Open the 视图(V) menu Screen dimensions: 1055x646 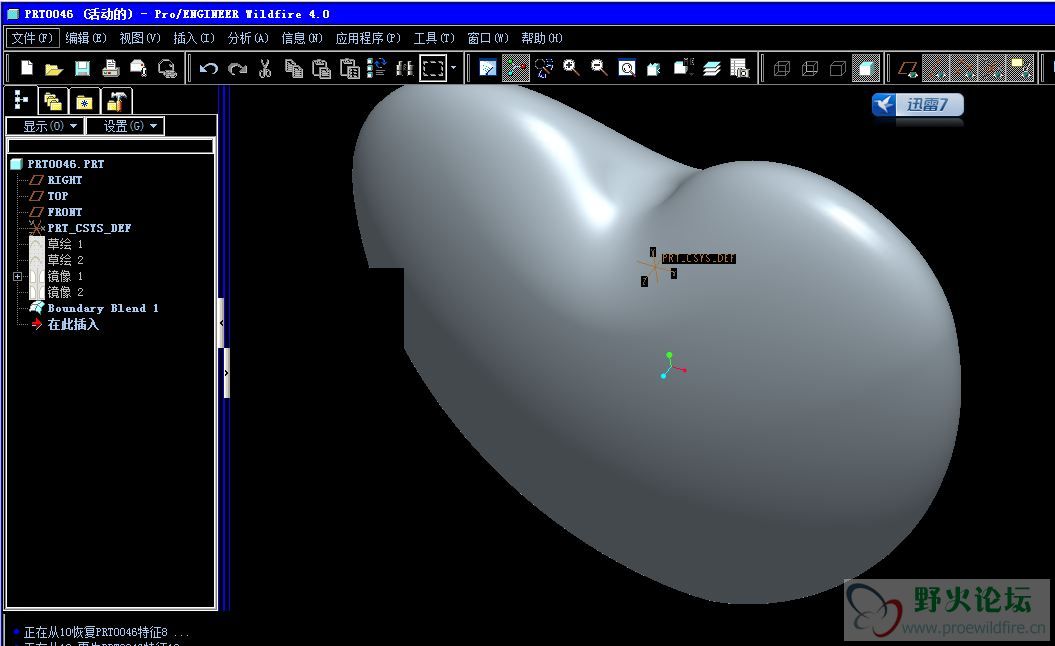click(140, 38)
